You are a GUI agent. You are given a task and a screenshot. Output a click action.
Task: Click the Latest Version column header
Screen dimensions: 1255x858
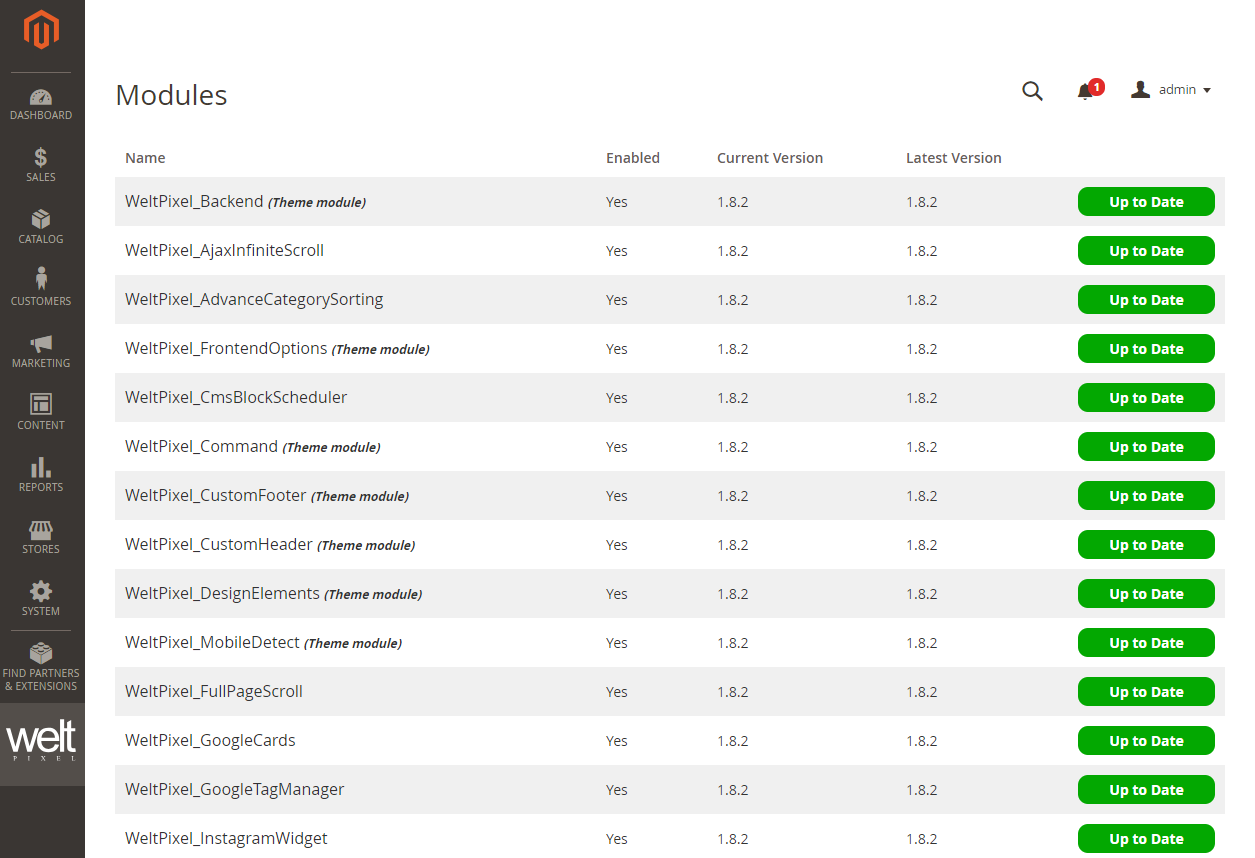click(x=954, y=158)
